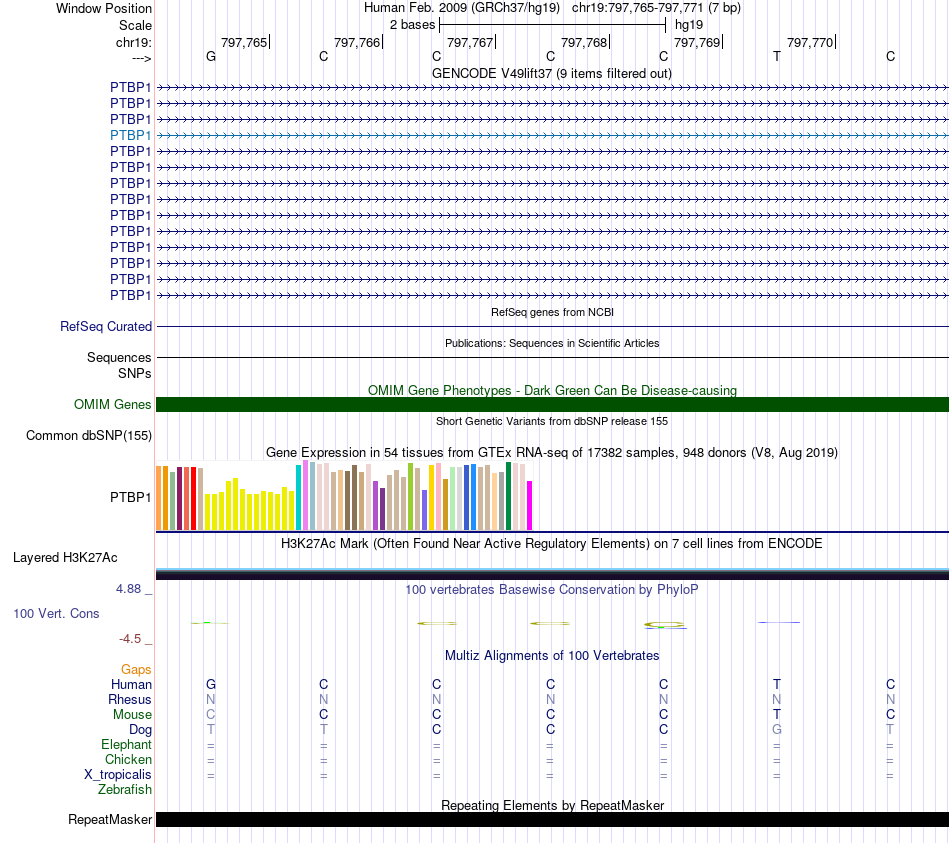The width and height of the screenshot is (950, 843).
Task: Click the '-4.5 _' PhyloP lower scale value
Action: (x=135, y=639)
